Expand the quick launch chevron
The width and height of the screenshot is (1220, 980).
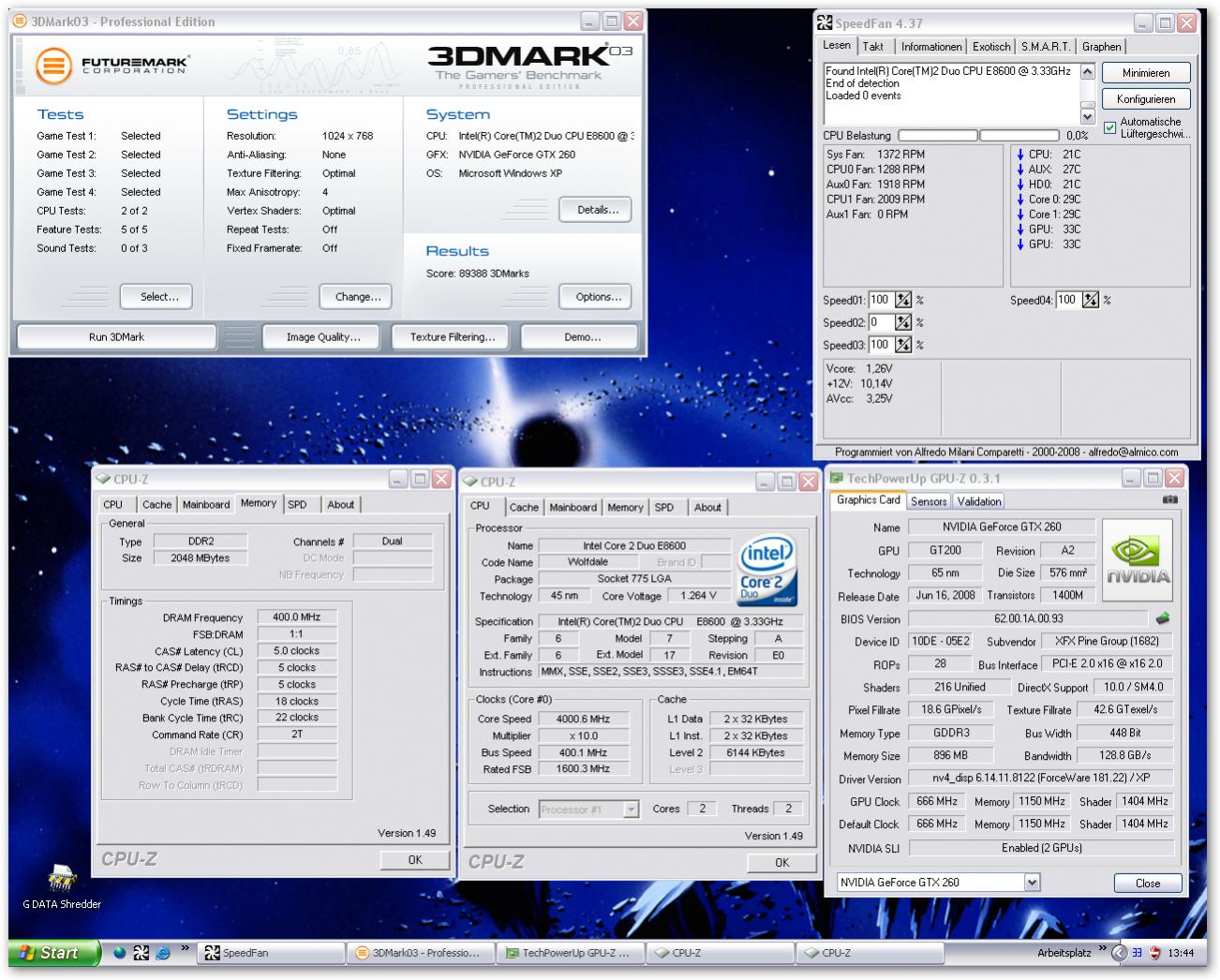186,949
